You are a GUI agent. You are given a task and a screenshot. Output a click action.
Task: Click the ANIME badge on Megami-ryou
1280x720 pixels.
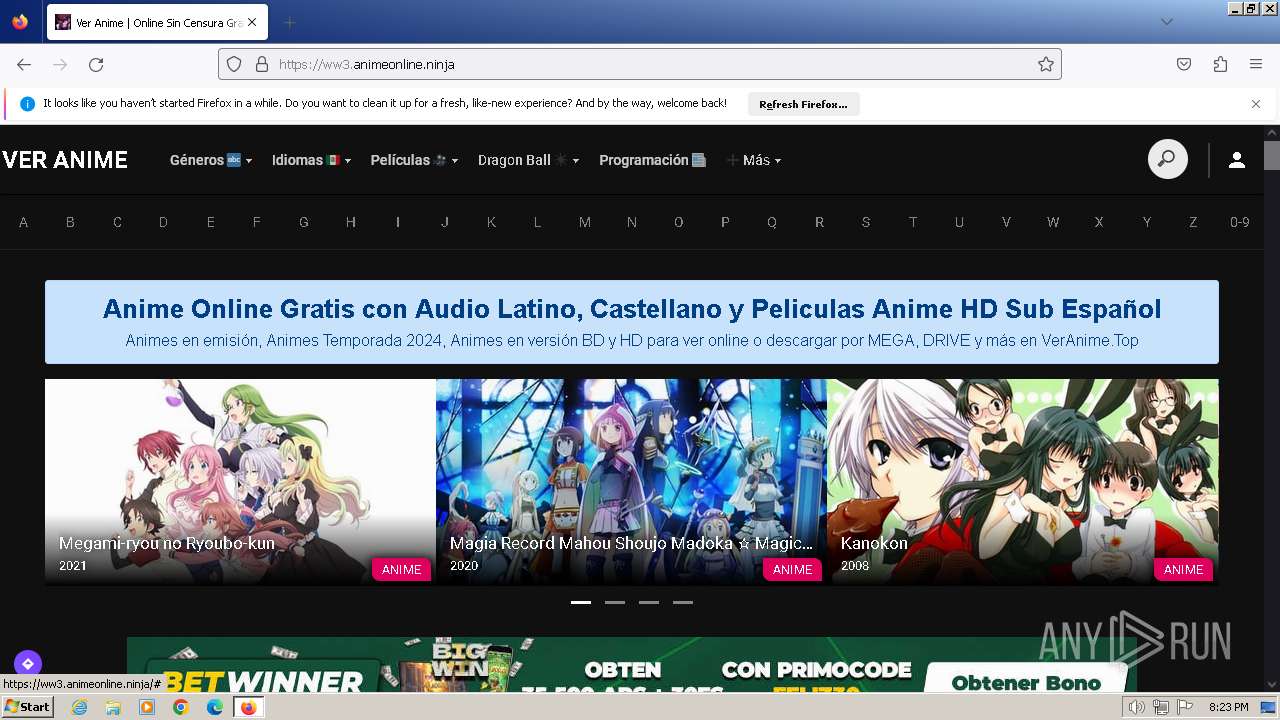401,569
